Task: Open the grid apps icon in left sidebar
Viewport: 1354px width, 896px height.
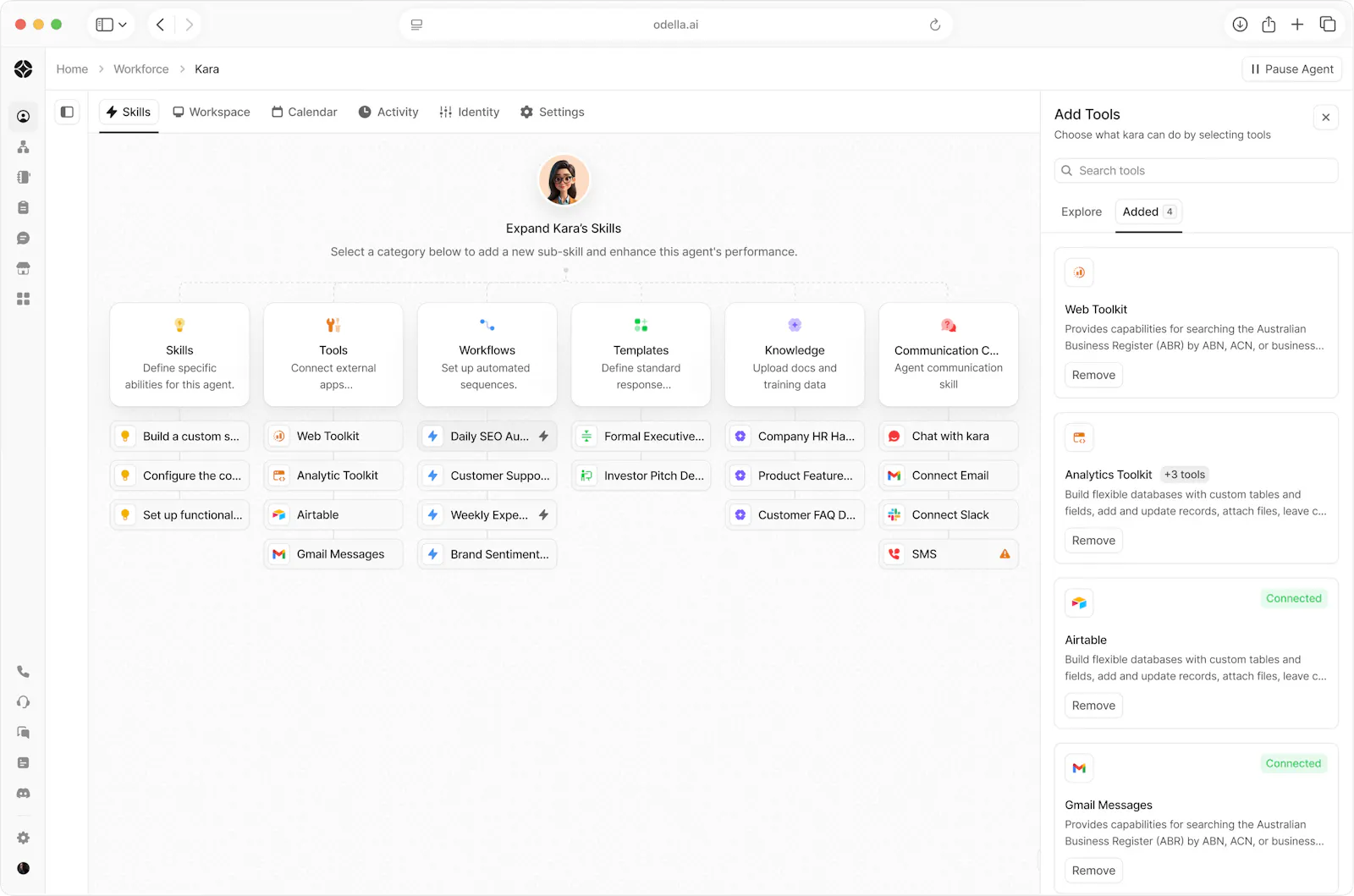Action: coord(23,300)
